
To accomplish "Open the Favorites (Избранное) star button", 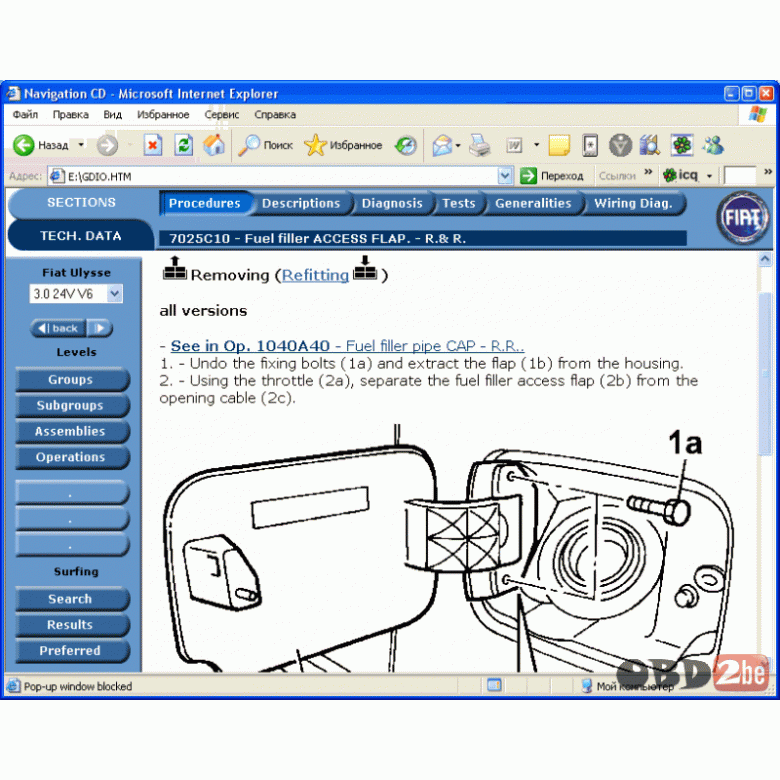I will pos(343,145).
